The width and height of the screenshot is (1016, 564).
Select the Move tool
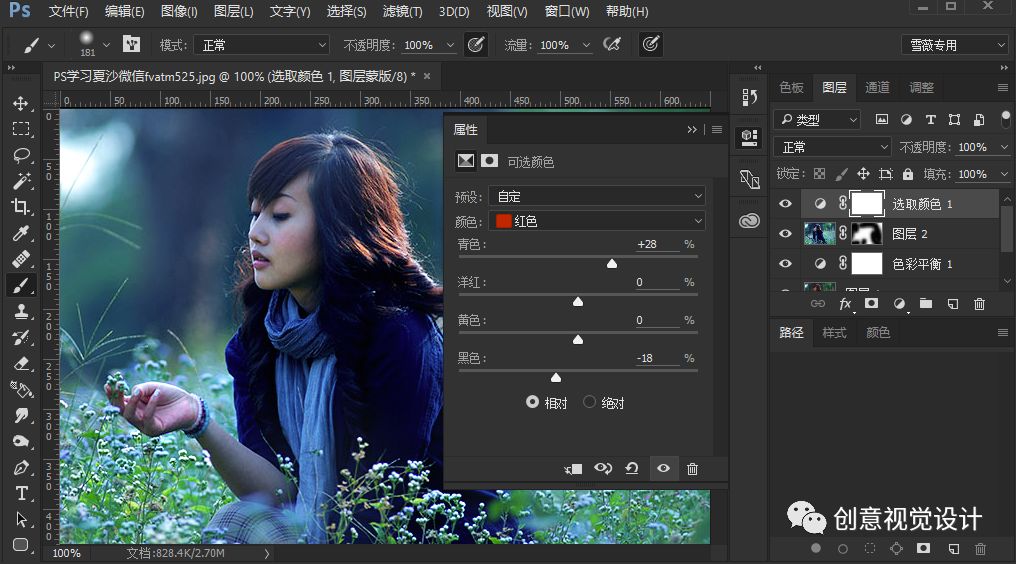(x=21, y=103)
